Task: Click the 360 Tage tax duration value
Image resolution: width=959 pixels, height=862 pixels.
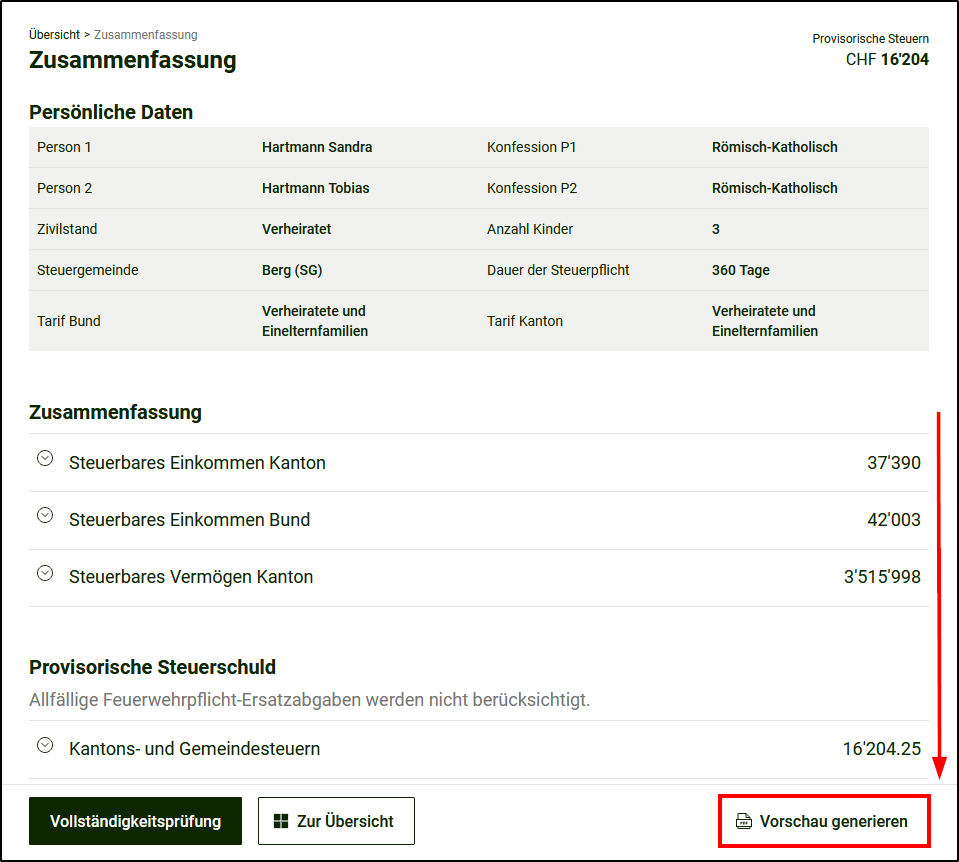Action: click(740, 270)
